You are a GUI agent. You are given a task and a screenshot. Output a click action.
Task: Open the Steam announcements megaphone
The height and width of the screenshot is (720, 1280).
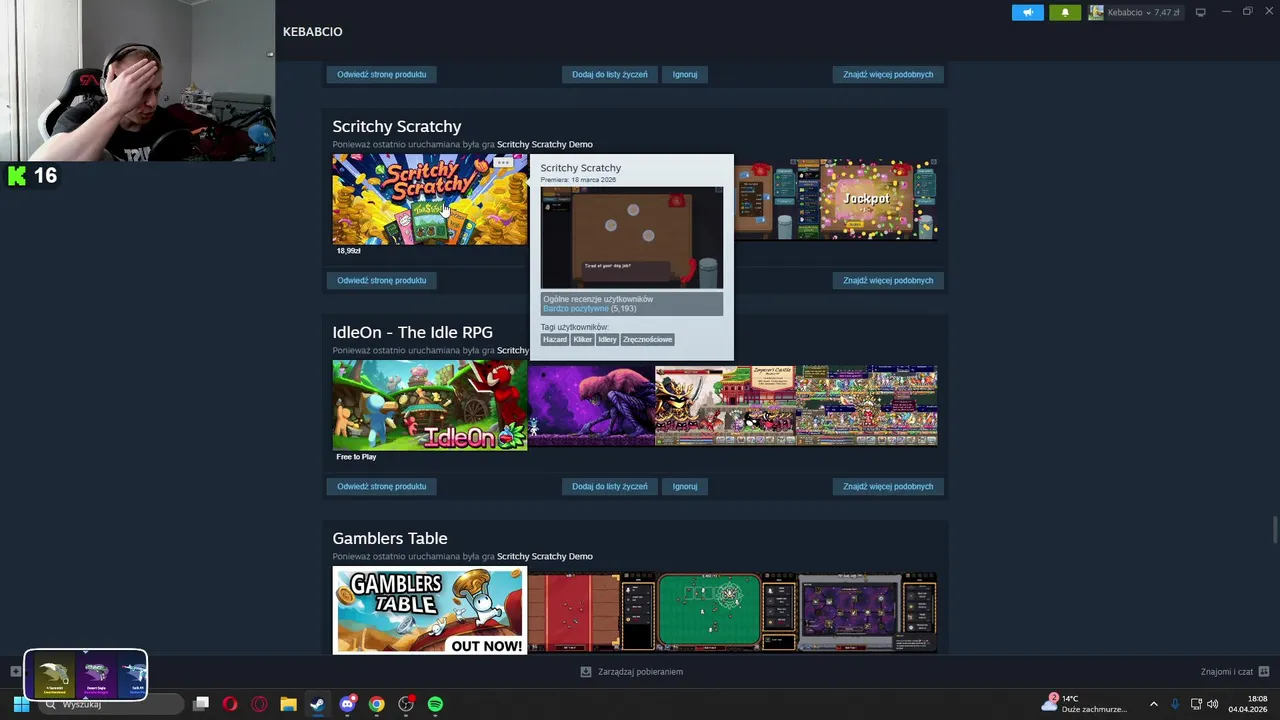(x=1028, y=12)
